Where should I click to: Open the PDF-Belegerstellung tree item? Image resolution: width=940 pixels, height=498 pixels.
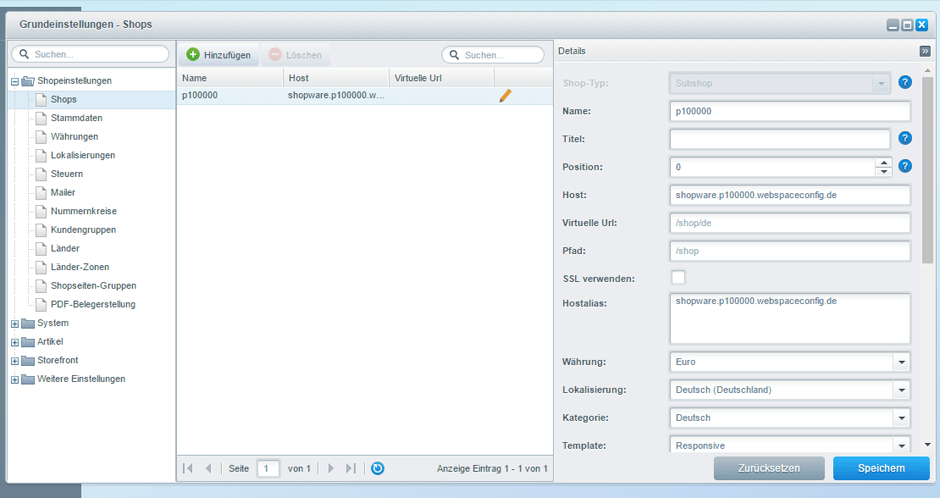pos(93,304)
